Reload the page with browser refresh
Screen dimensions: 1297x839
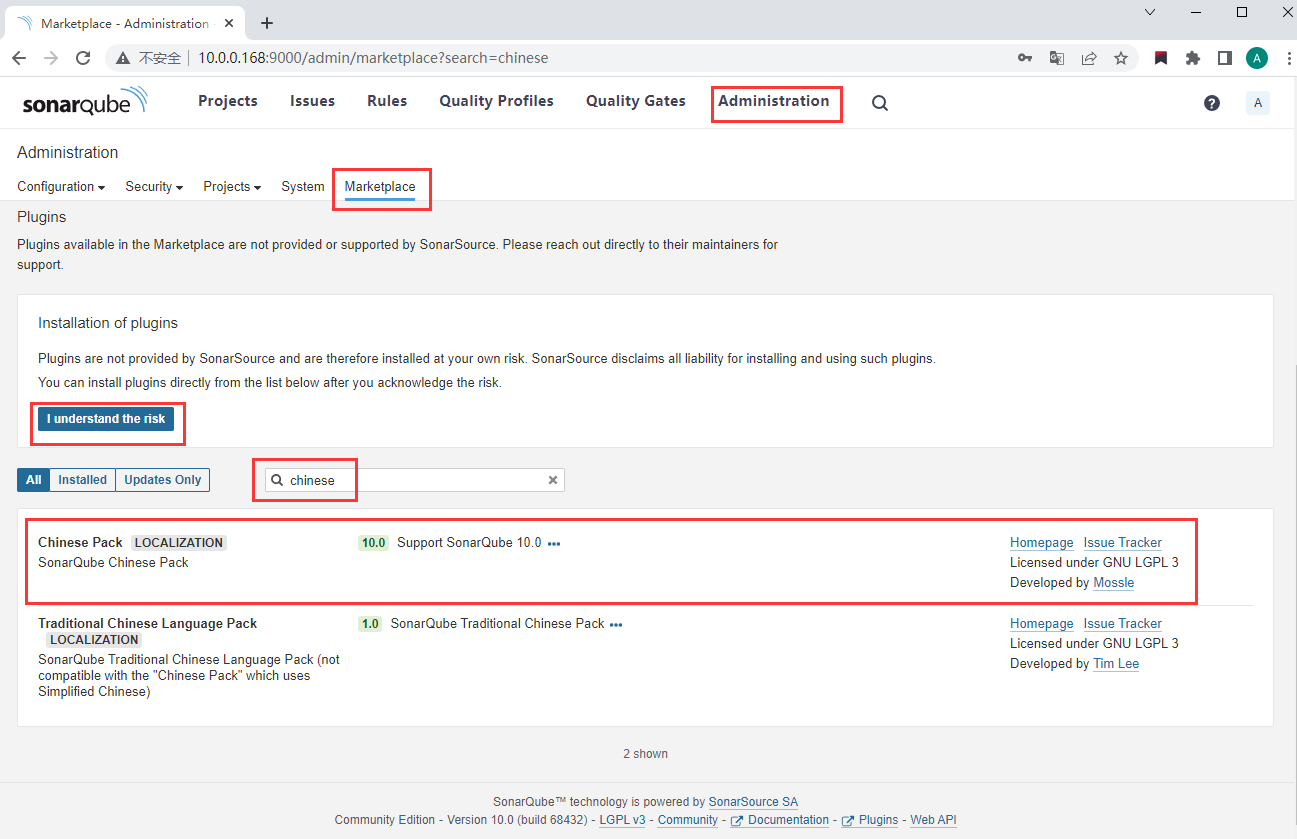pos(83,58)
